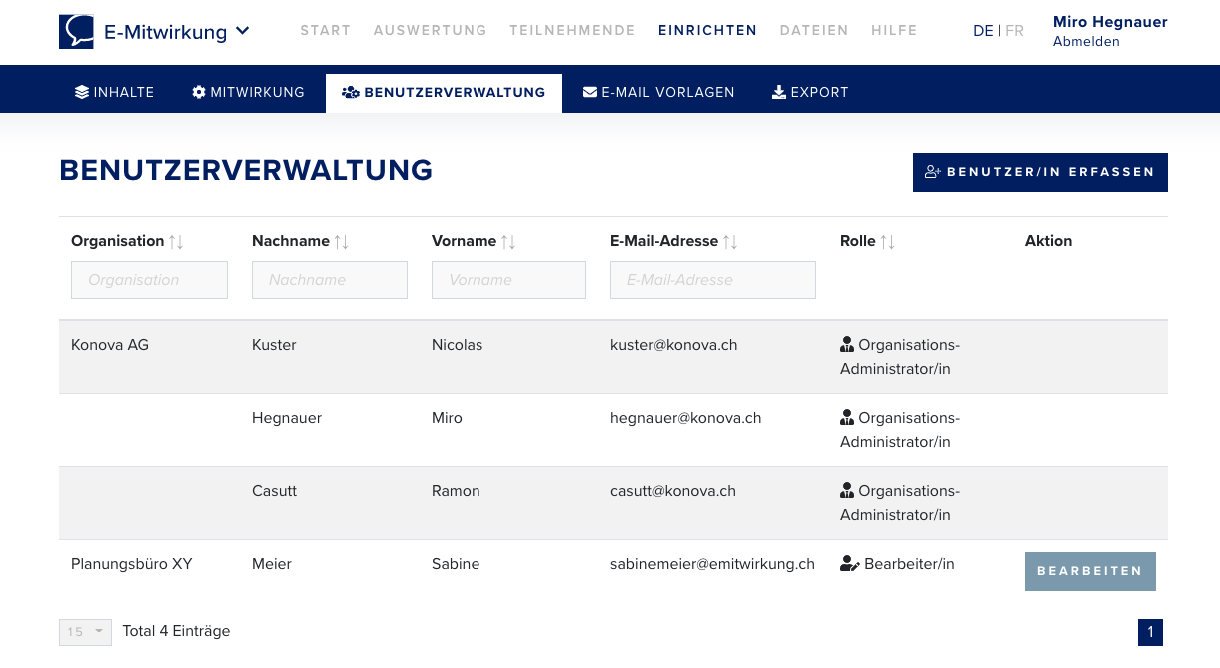1220x668 pixels.
Task: Focus the Organisation filter field
Action: pyautogui.click(x=149, y=280)
